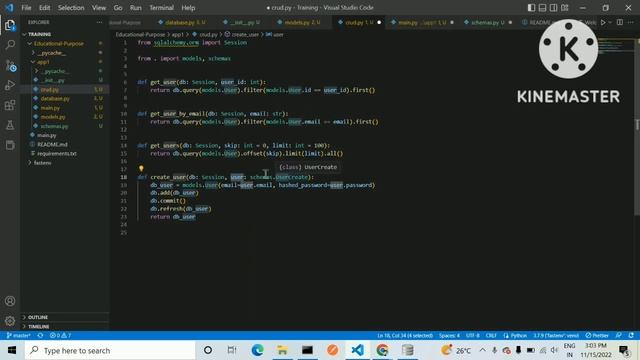Change indentation via Spaces: 4

point(449,336)
